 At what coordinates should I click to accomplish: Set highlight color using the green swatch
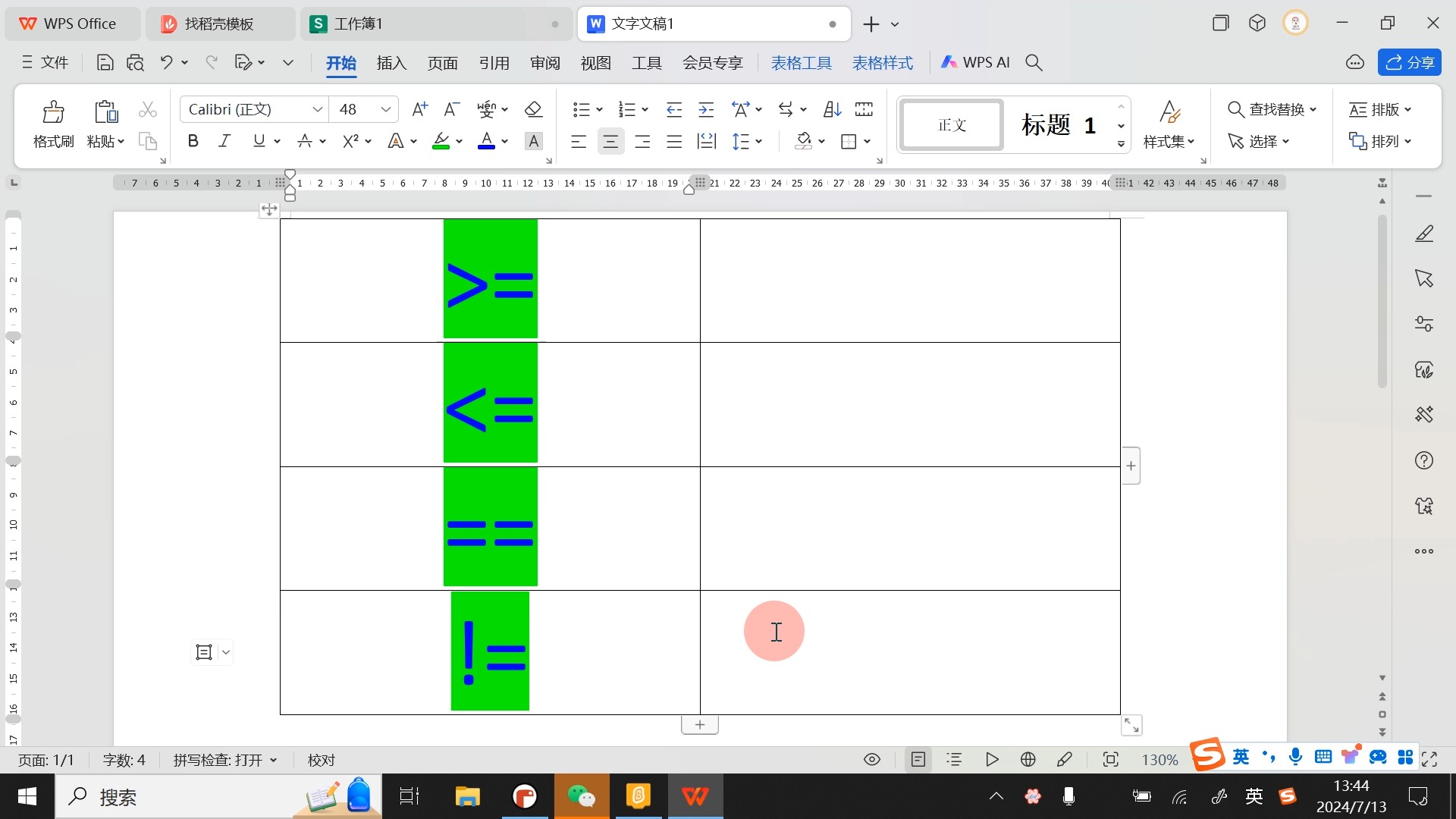pos(441,141)
